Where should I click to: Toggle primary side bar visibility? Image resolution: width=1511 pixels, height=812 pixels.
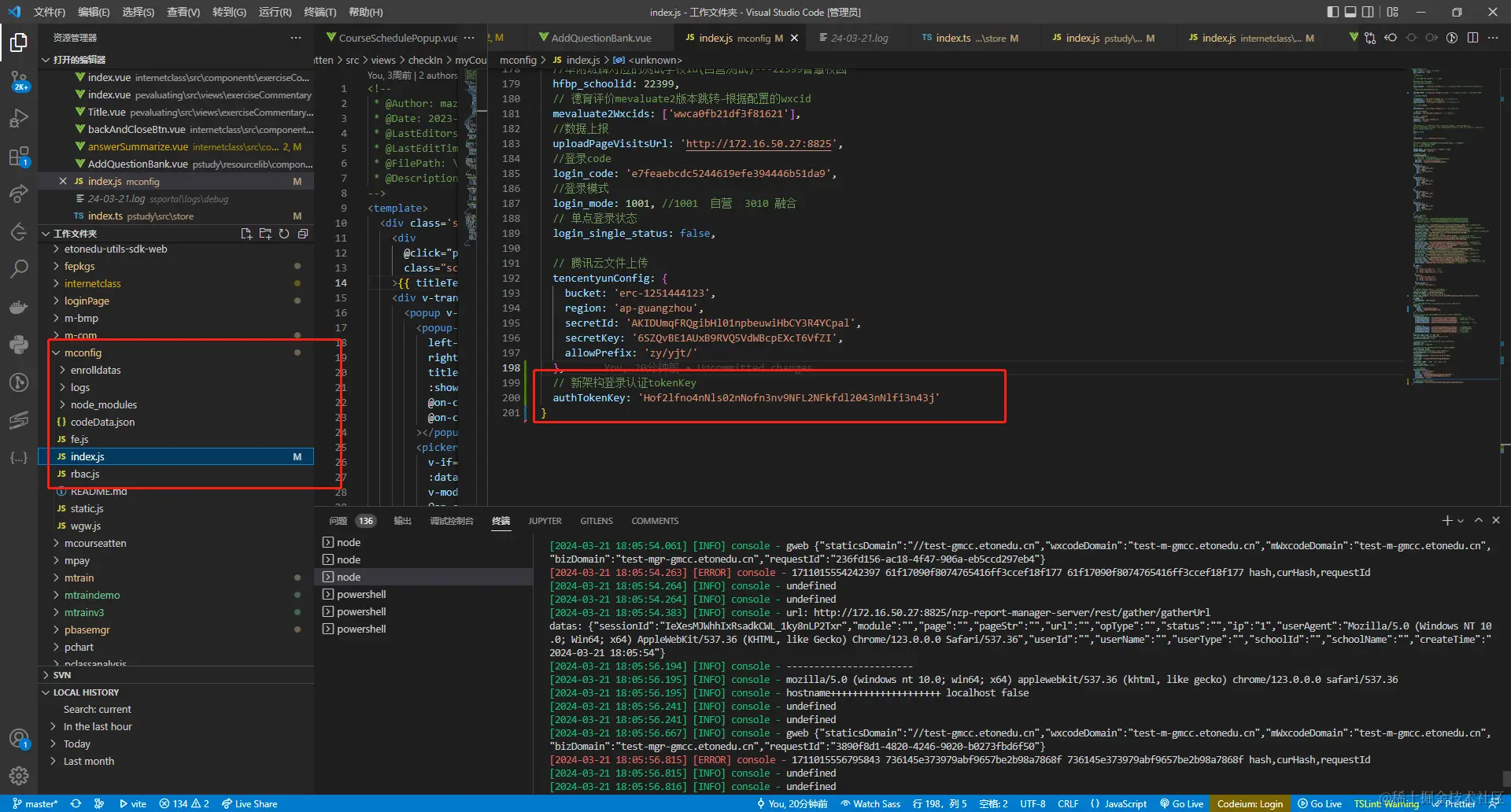coord(1332,12)
